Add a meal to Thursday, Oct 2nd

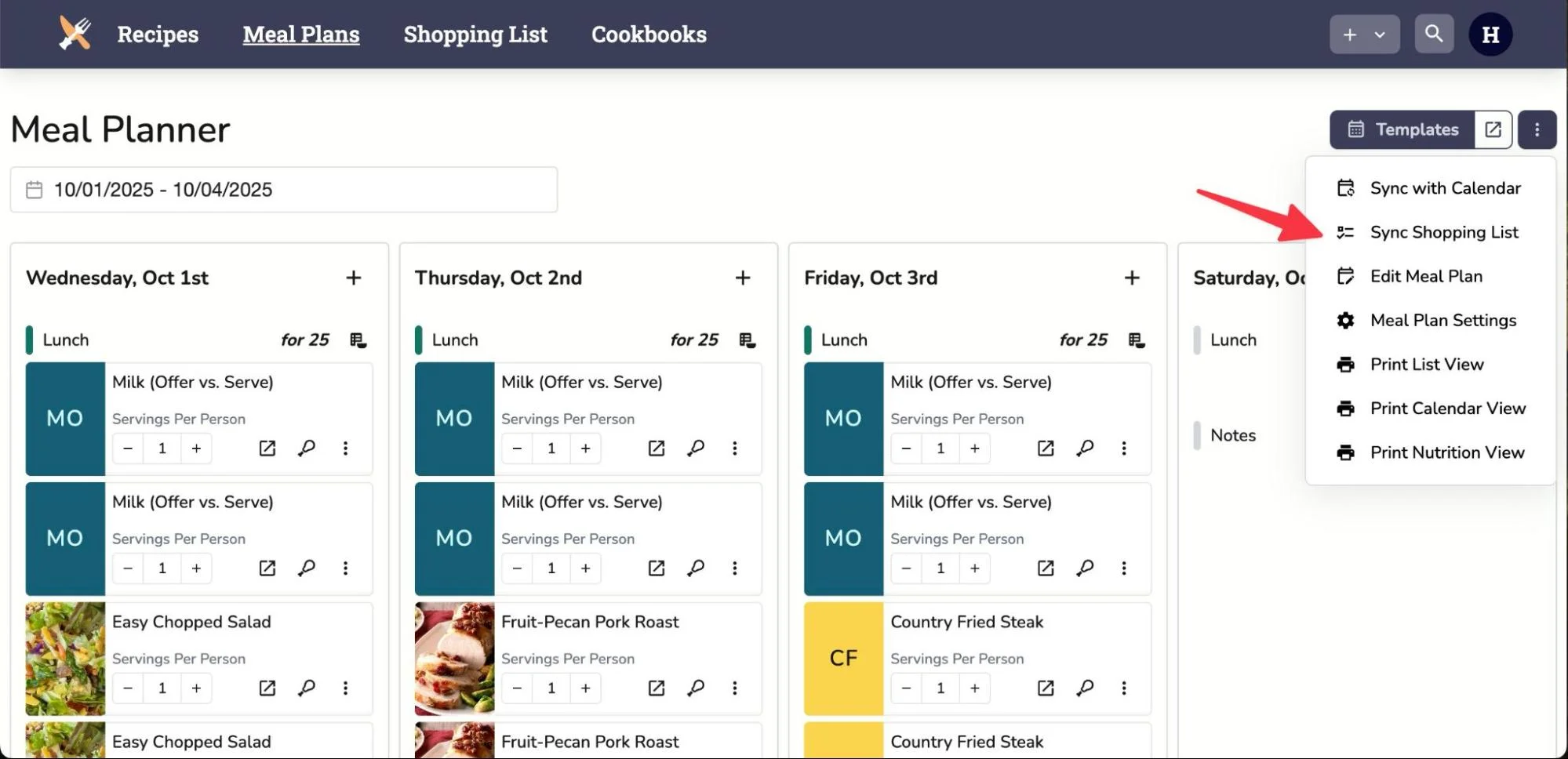[742, 278]
